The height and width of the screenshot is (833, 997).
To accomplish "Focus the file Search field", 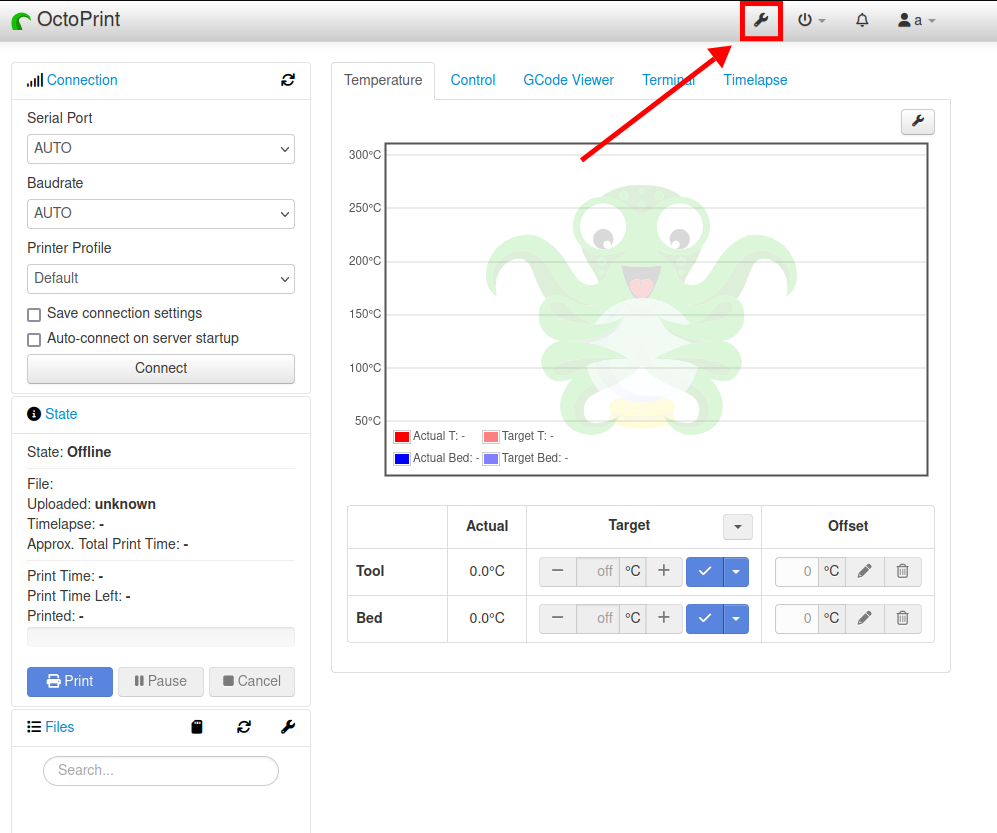I will pos(161,771).
